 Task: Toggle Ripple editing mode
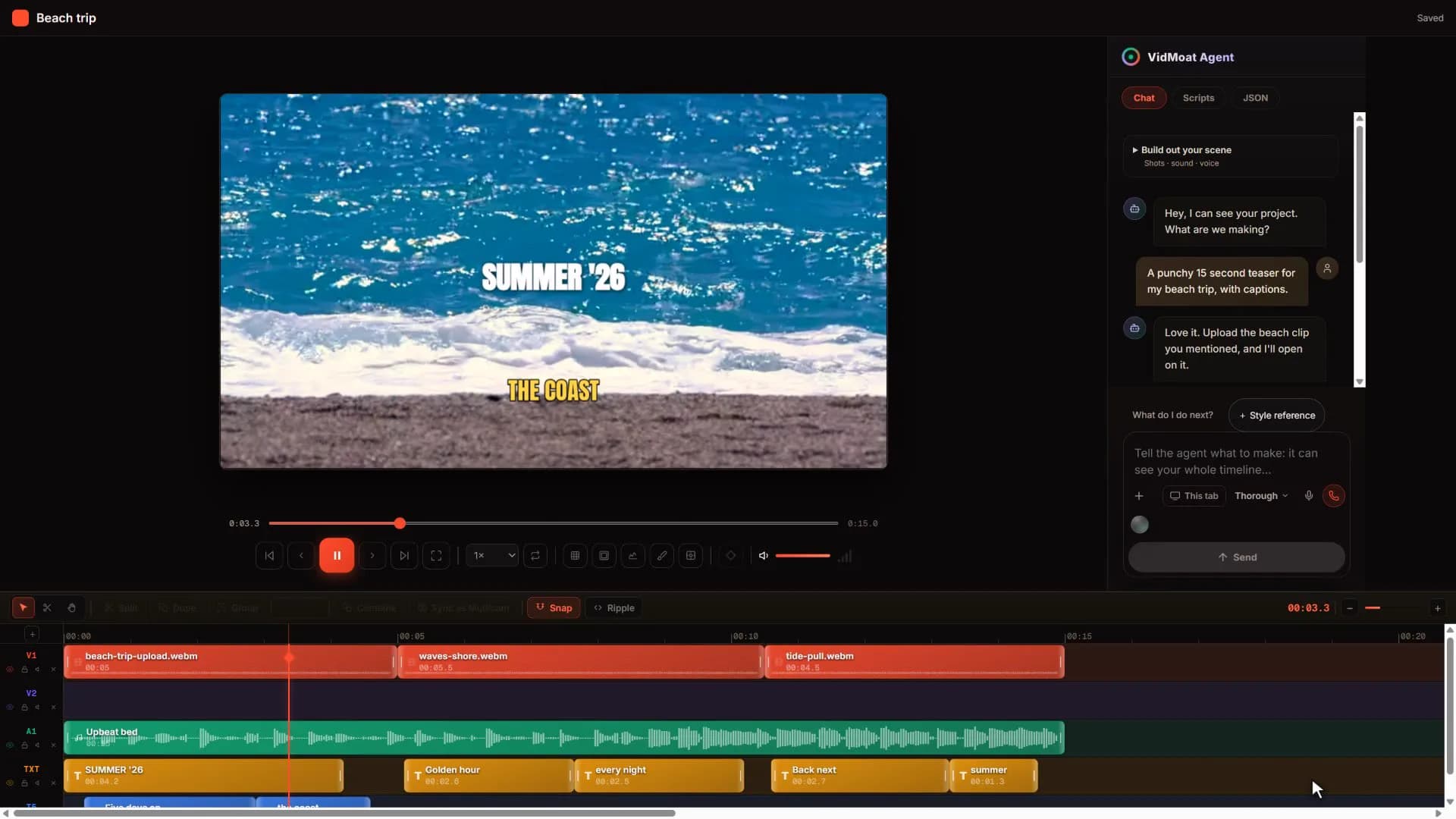[x=614, y=607]
